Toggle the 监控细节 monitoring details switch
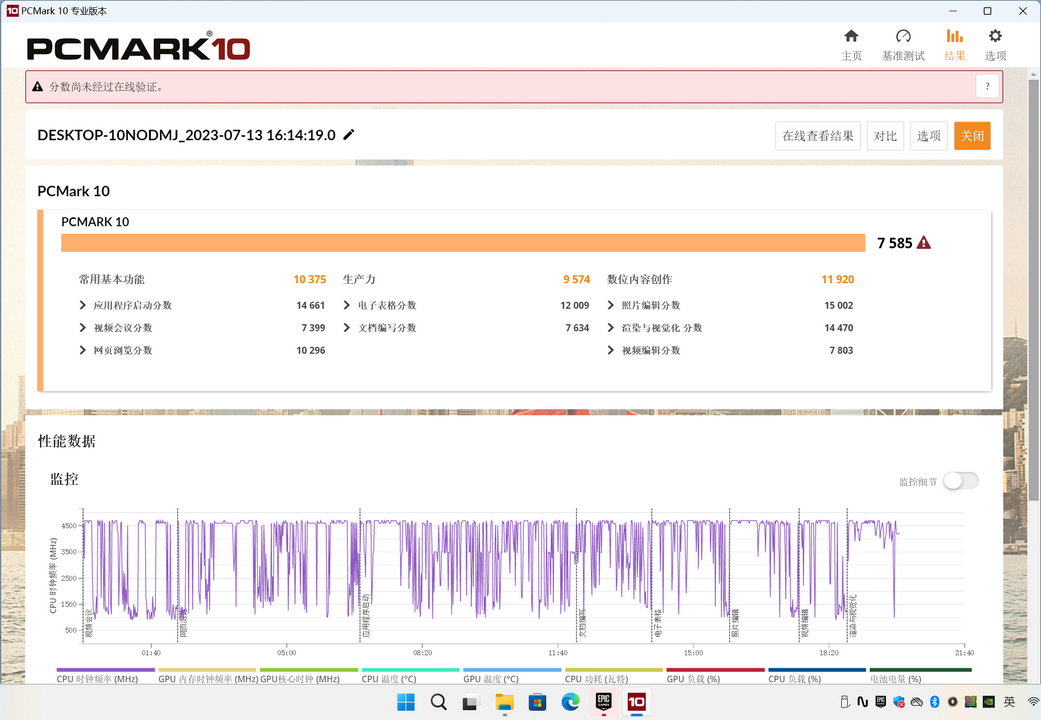Viewport: 1041px width, 720px height. [x=961, y=481]
